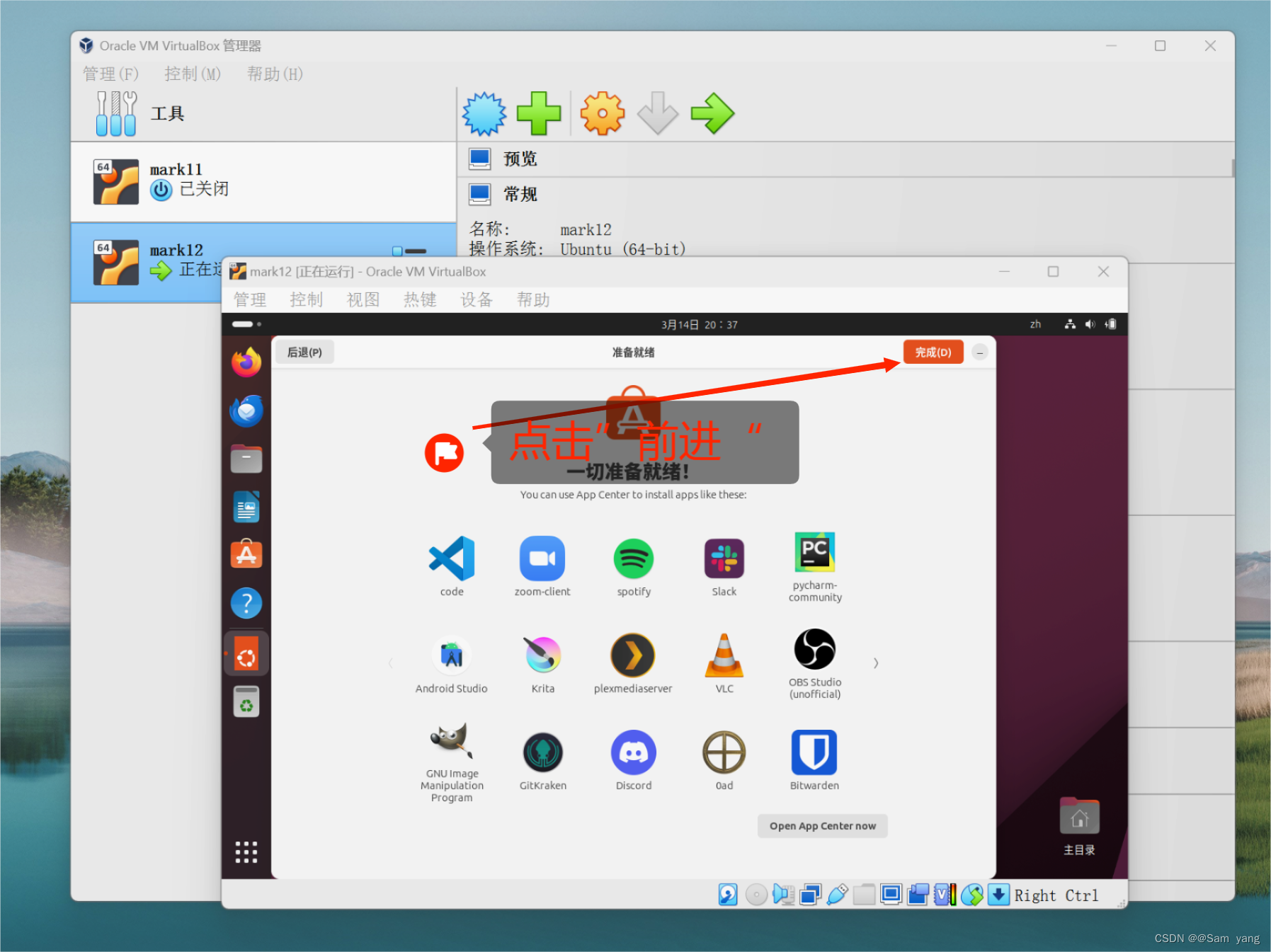Viewport: 1271px width, 952px height.
Task: Select the Tools wrench icon in manager
Action: coord(116,113)
